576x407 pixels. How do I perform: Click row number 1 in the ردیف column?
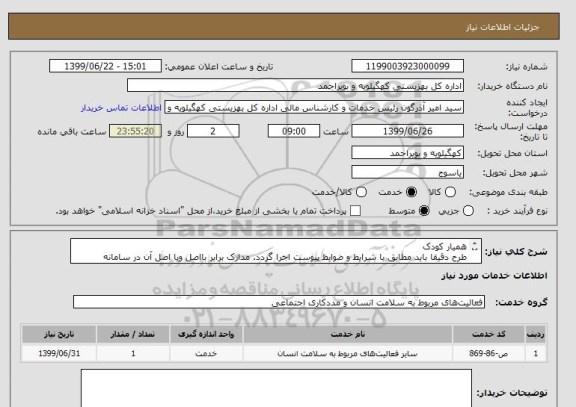[x=536, y=354]
